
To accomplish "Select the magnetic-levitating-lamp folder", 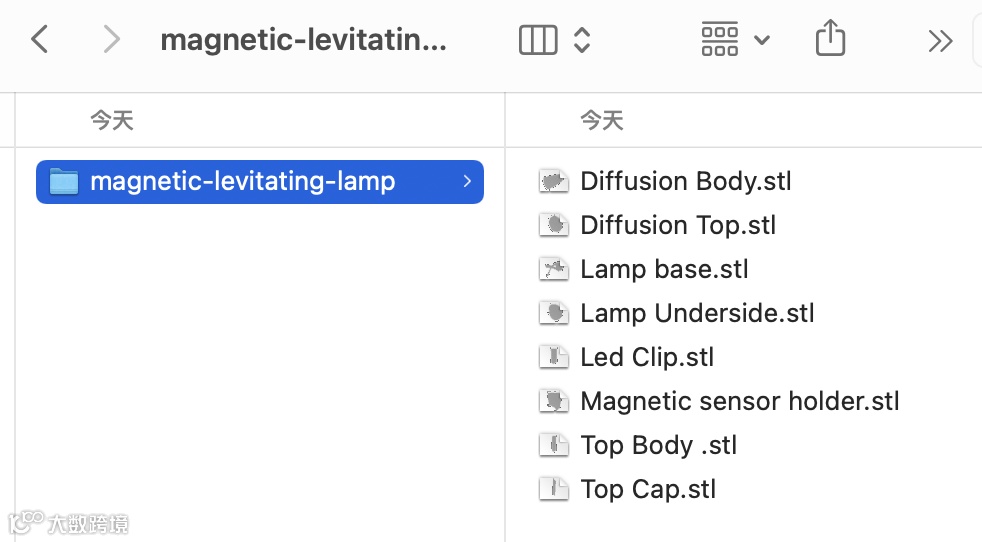I will point(242,181).
